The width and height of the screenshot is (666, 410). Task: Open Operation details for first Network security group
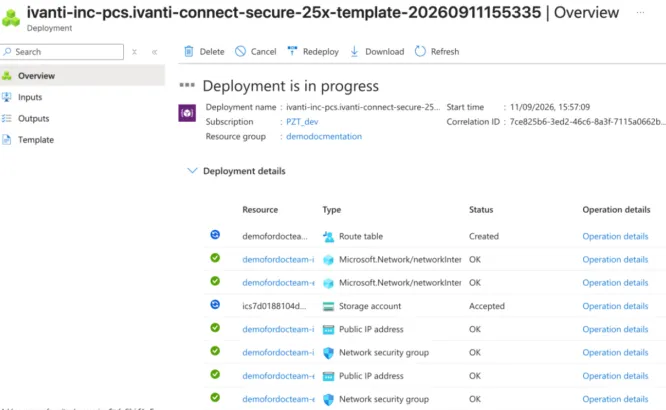pyautogui.click(x=615, y=353)
